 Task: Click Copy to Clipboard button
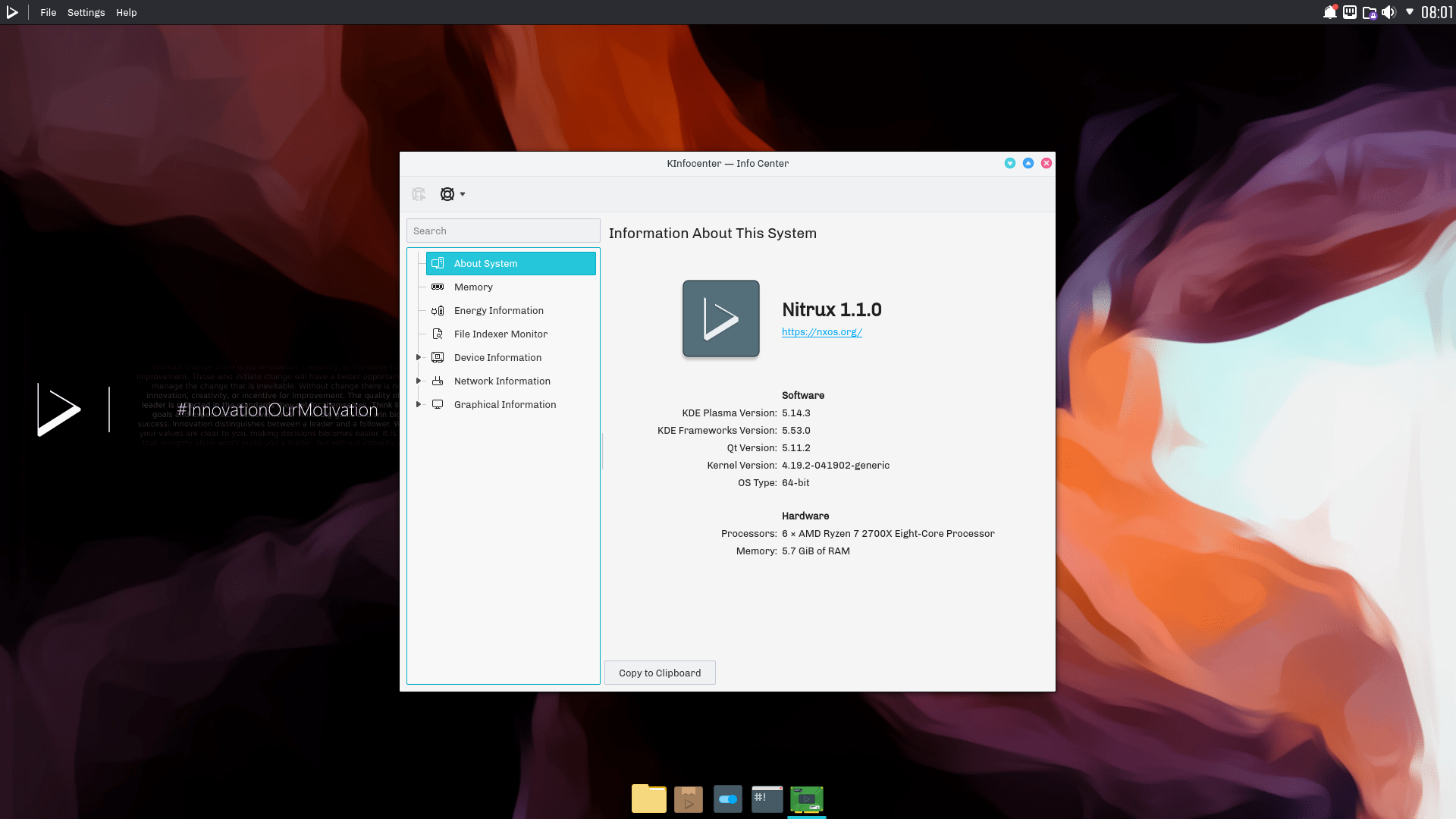[x=660, y=673]
